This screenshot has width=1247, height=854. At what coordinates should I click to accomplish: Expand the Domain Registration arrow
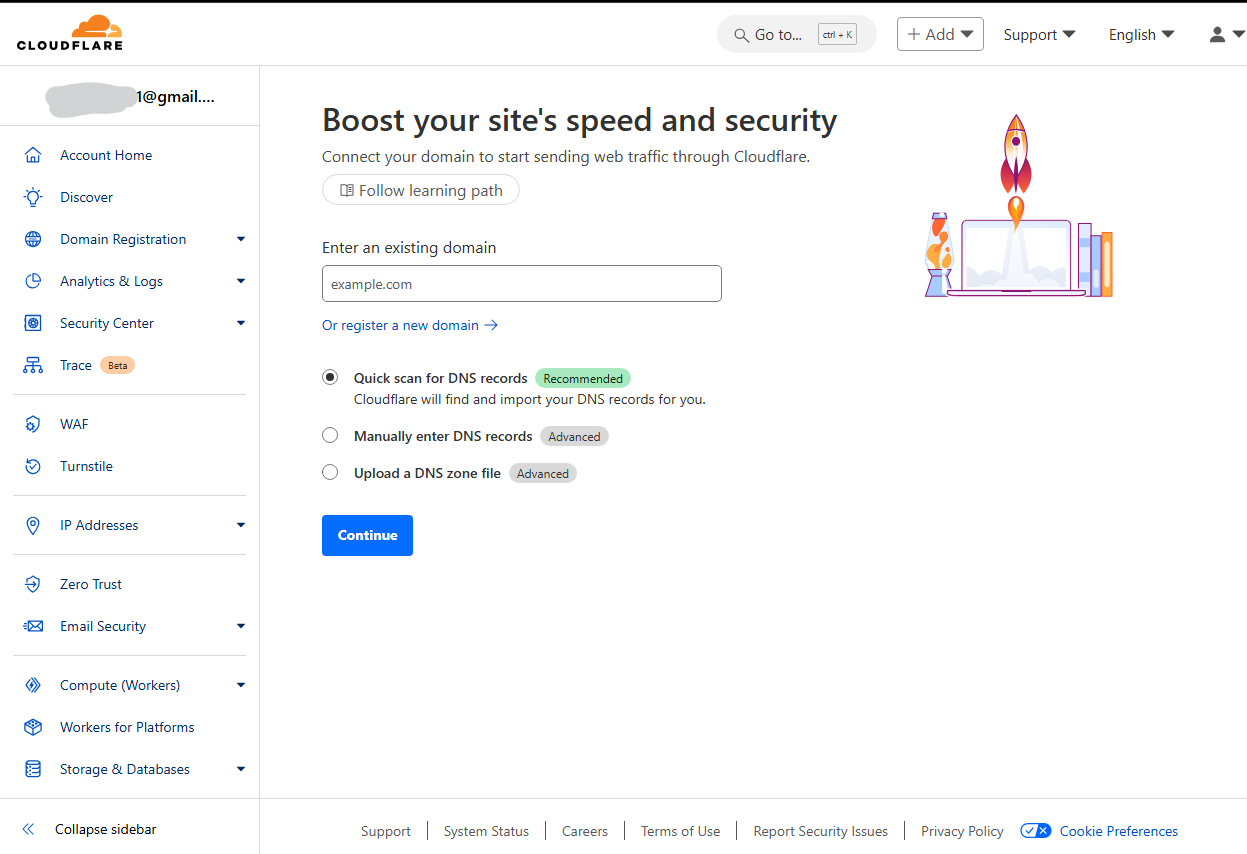pos(241,239)
